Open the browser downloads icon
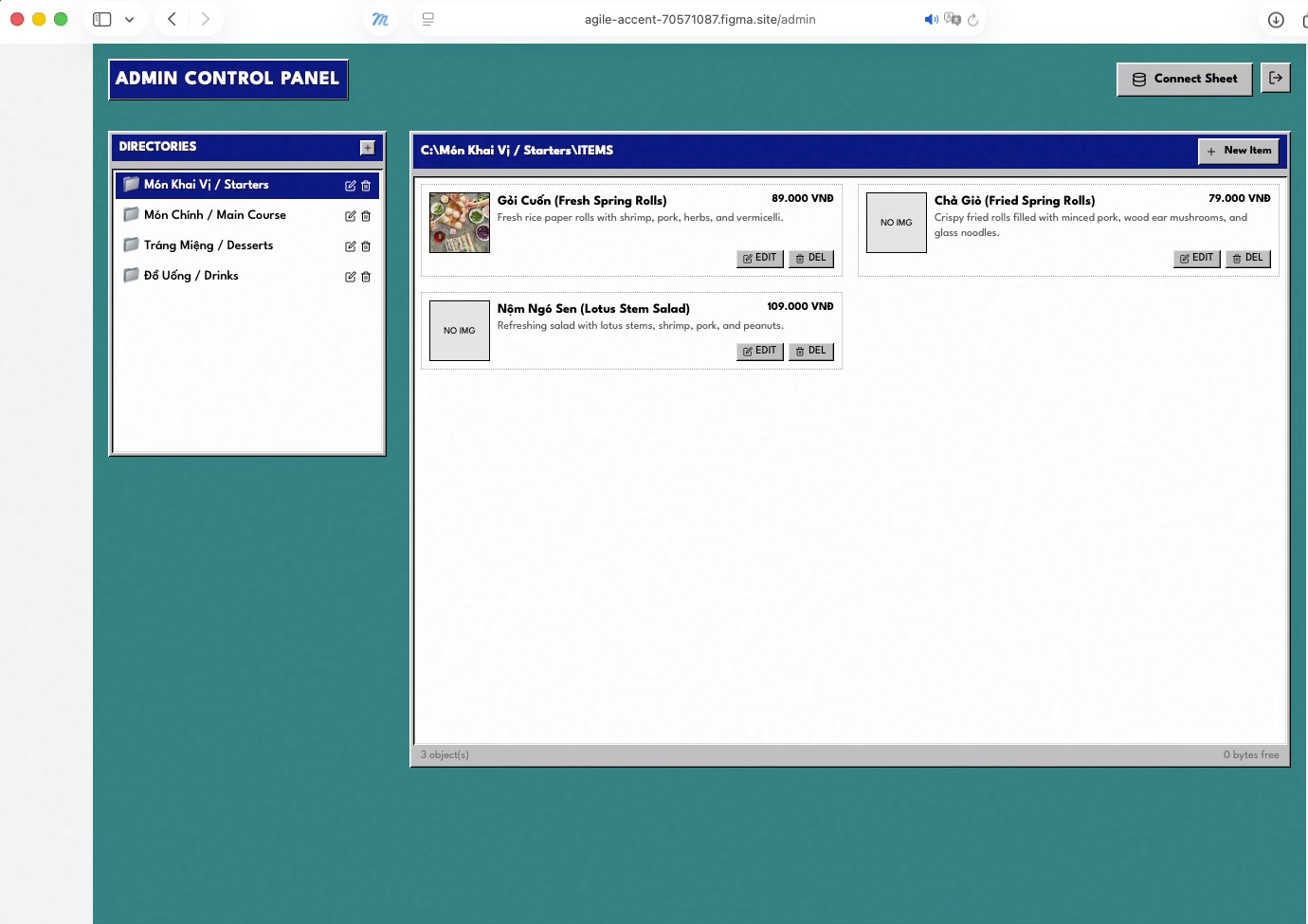The image size is (1308, 924). [1276, 20]
